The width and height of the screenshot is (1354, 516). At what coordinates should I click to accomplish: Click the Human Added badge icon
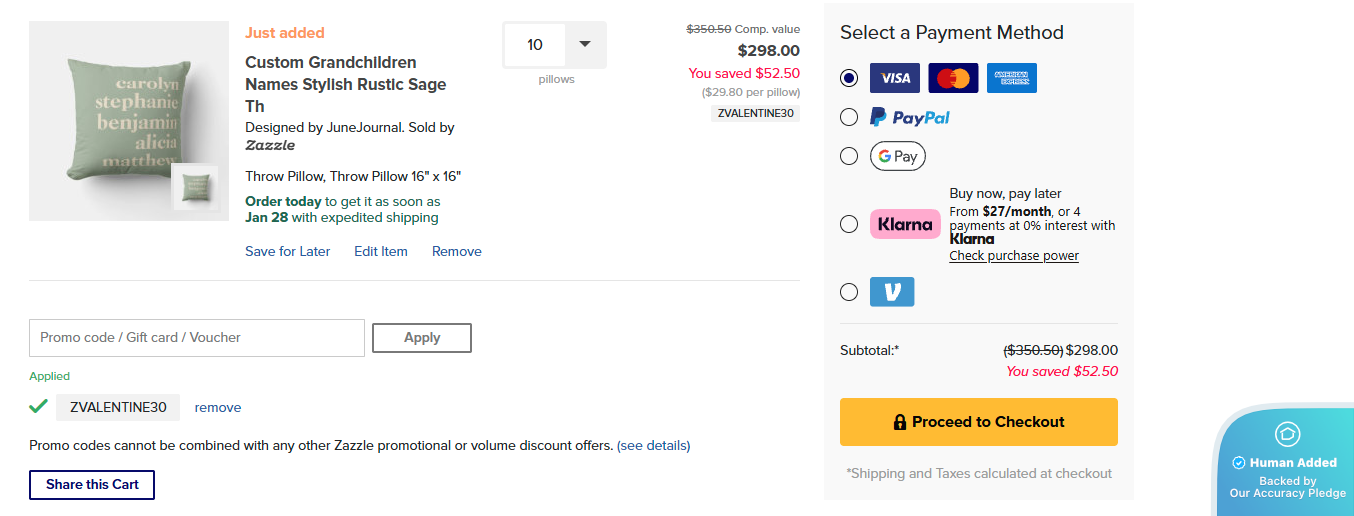(1287, 434)
